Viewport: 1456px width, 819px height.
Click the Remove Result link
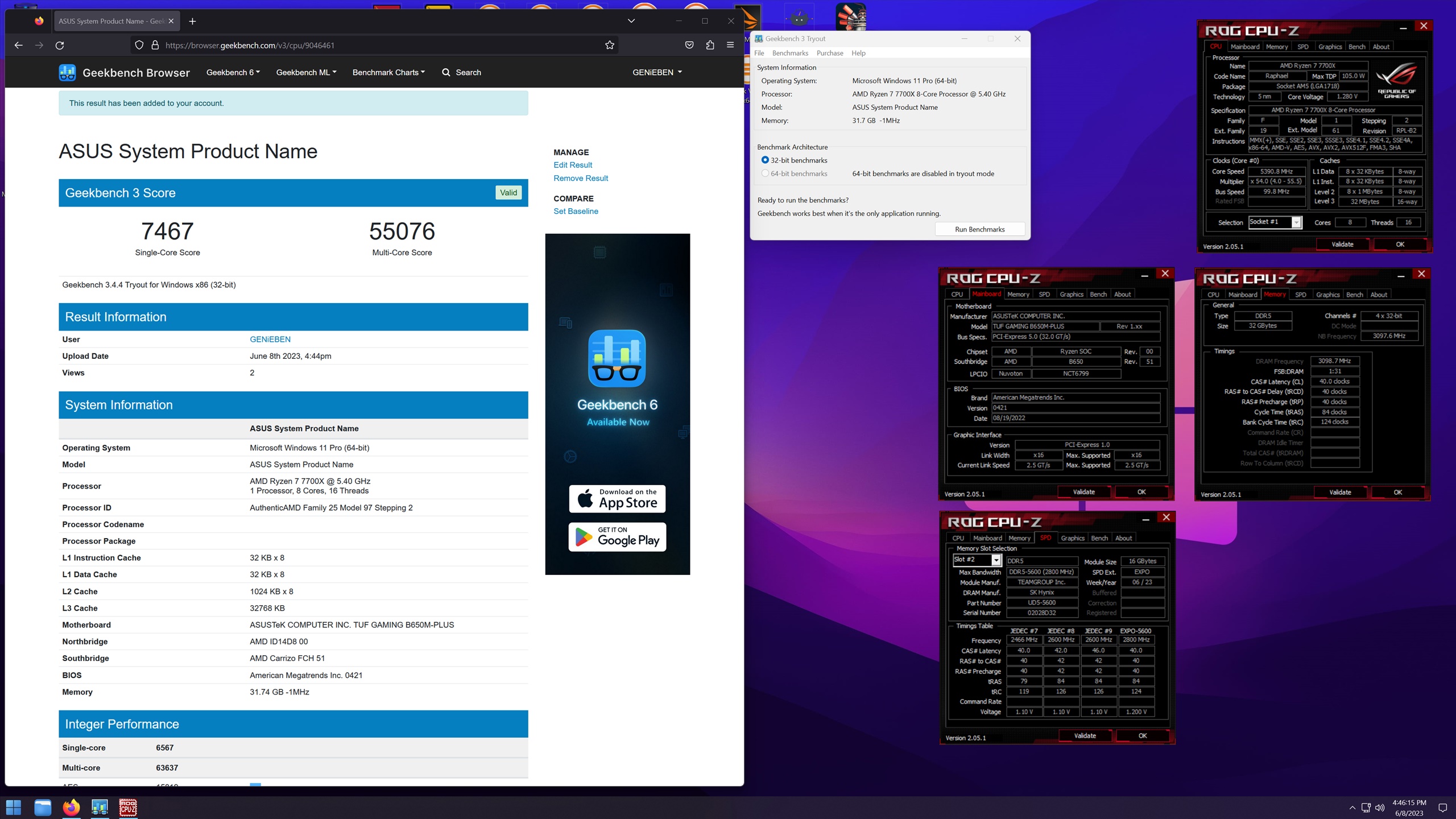(581, 178)
